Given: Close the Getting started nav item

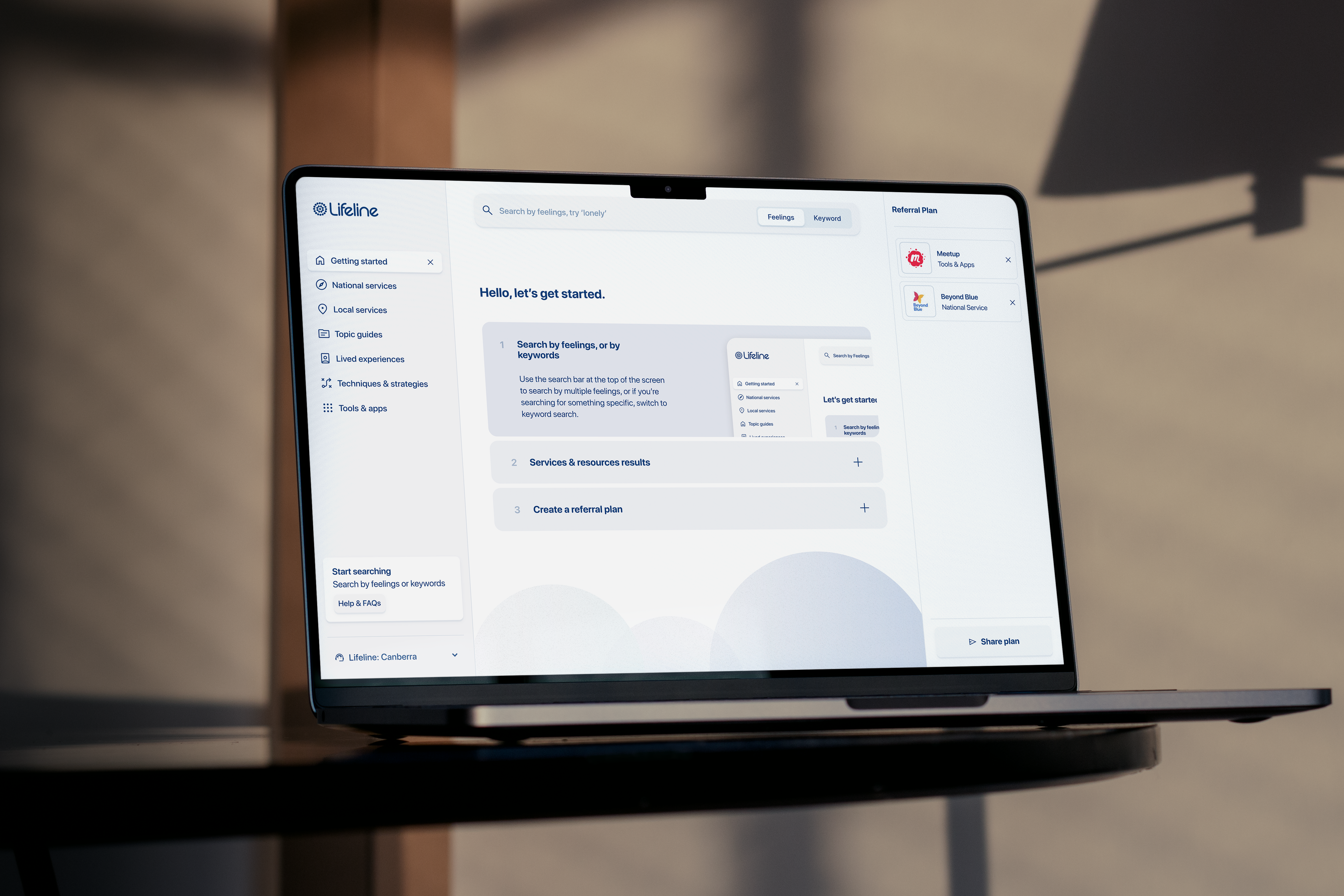Looking at the screenshot, I should click(430, 261).
